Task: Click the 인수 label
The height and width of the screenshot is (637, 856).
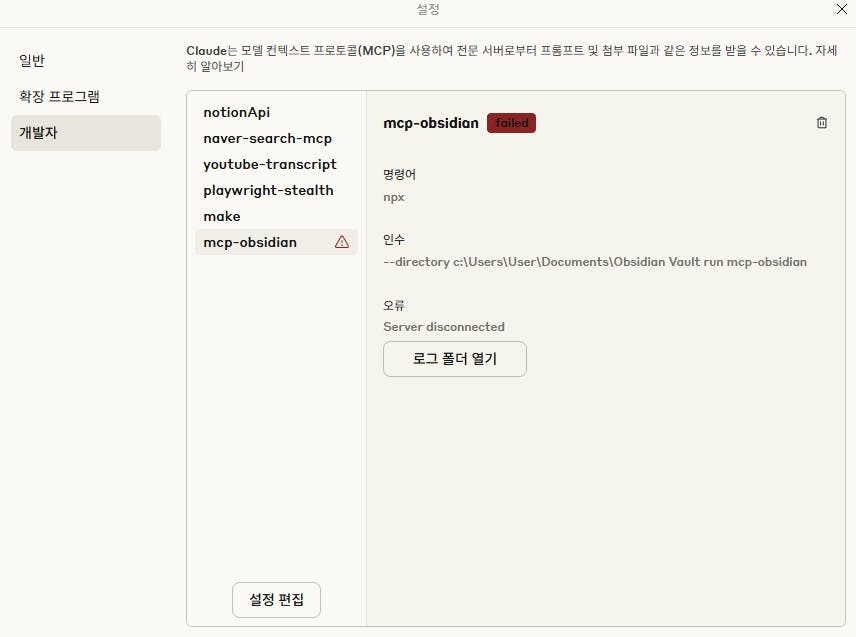Action: 394,239
